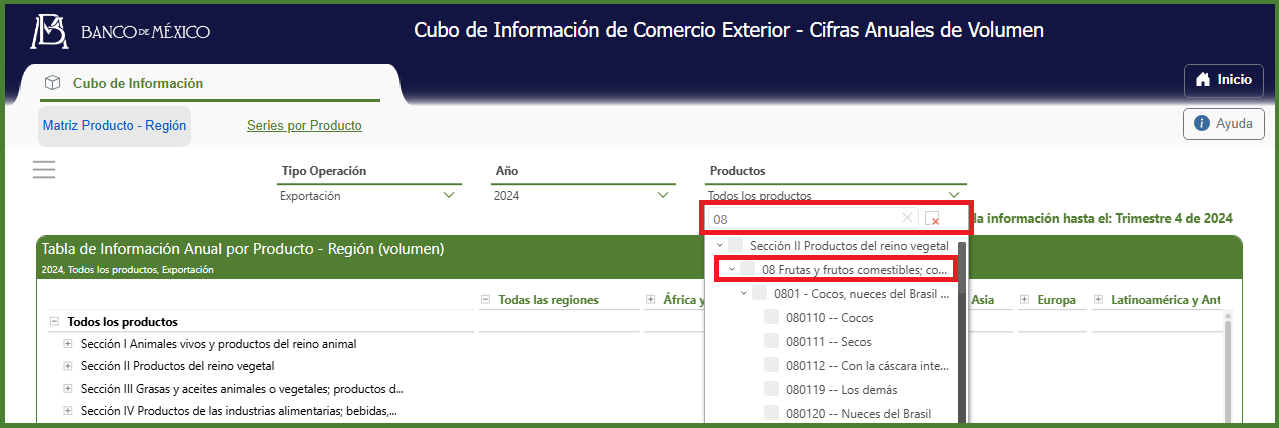This screenshot has height=428, width=1279.
Task: Click the deselect-all icon beside the search box
Action: pyautogui.click(x=932, y=218)
